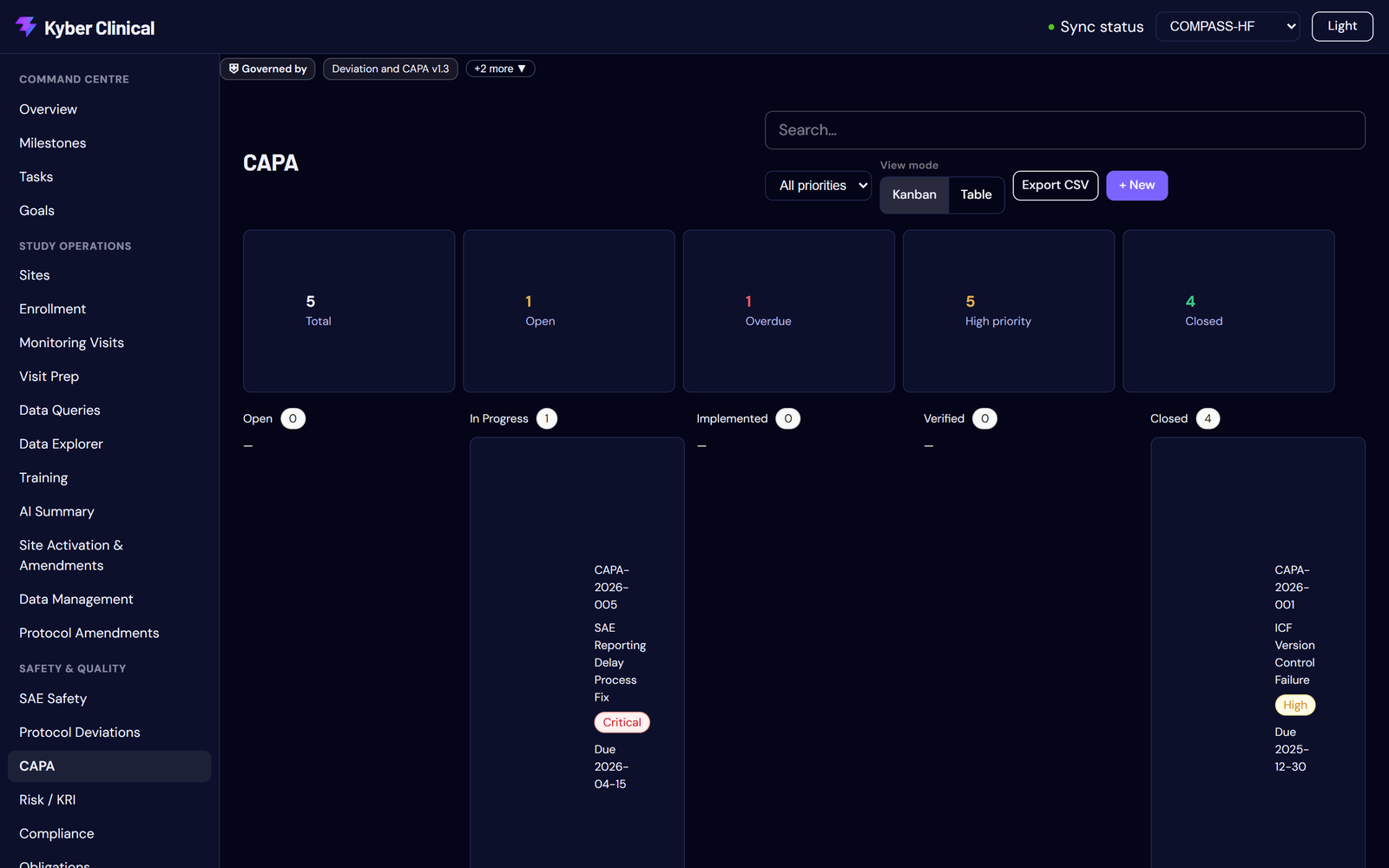Open the All priorities filter dropdown
The width and height of the screenshot is (1389, 868).
(818, 186)
